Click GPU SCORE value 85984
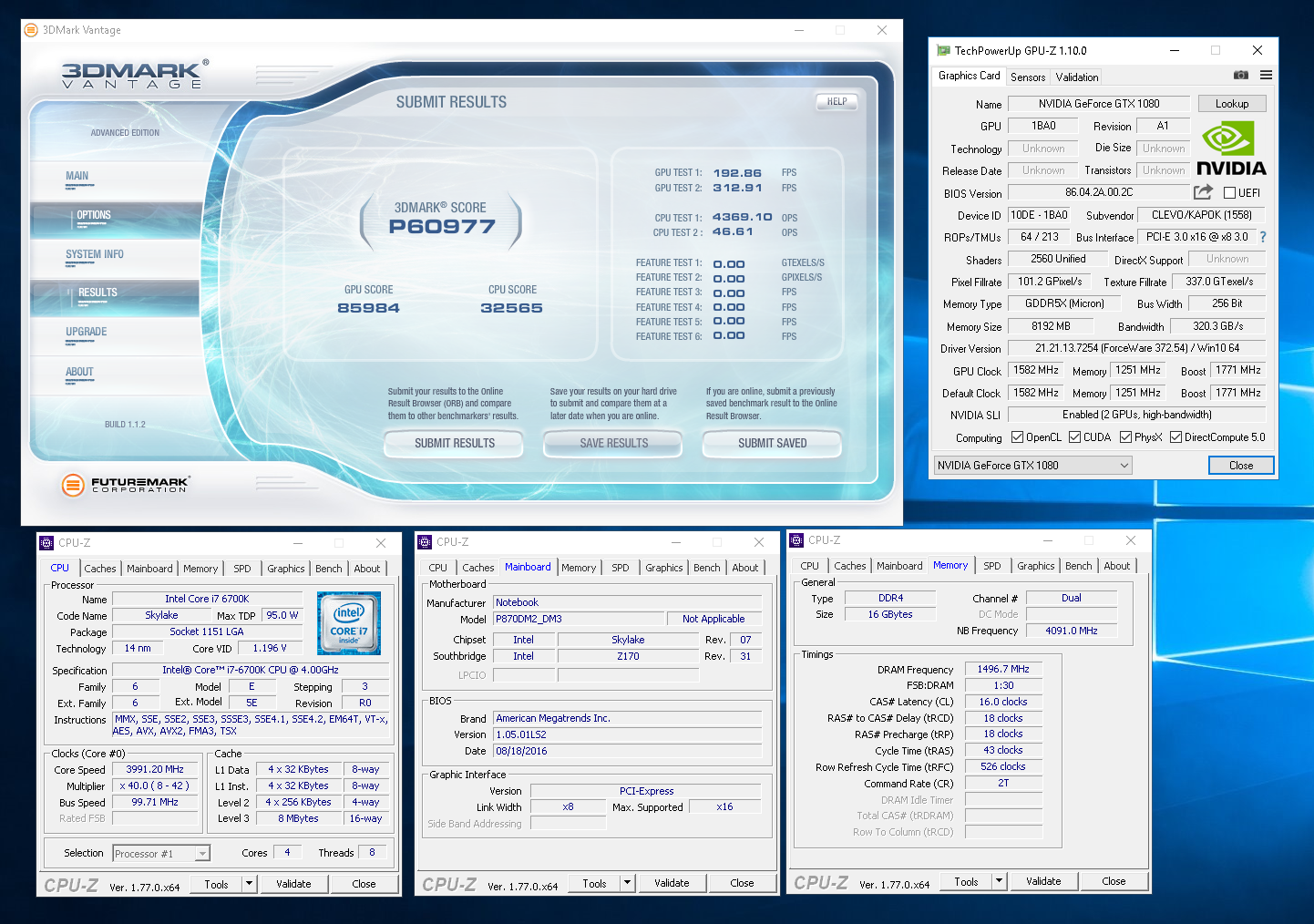The image size is (1314, 924). (x=368, y=308)
